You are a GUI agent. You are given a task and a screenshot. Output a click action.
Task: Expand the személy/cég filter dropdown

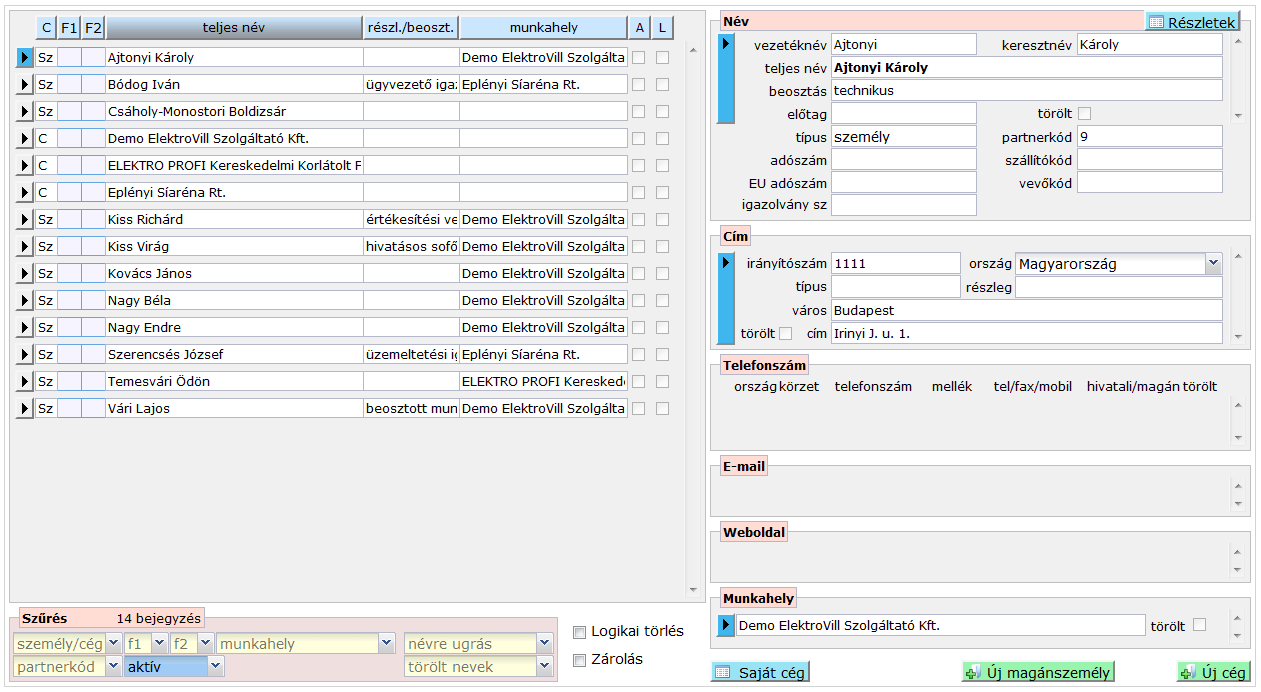coord(113,643)
